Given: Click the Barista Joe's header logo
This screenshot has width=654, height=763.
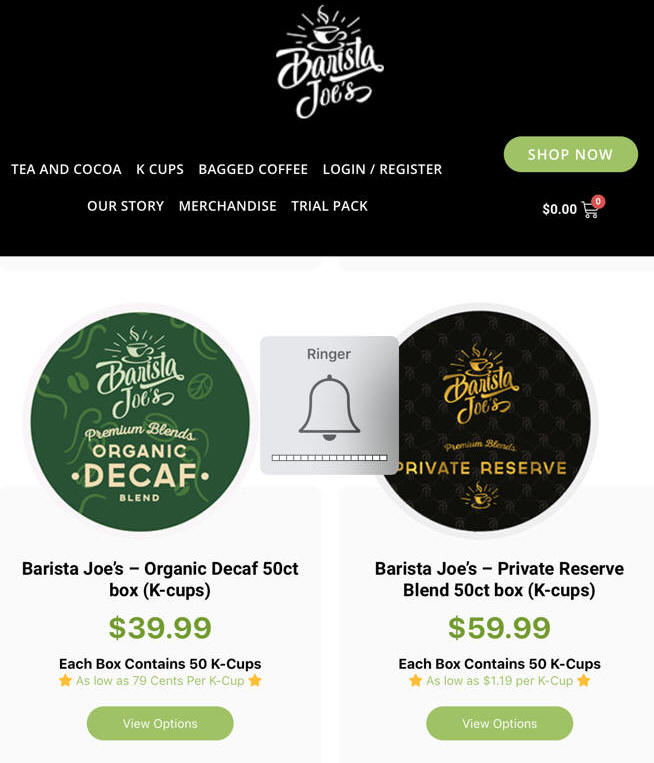Looking at the screenshot, I should pos(329,62).
